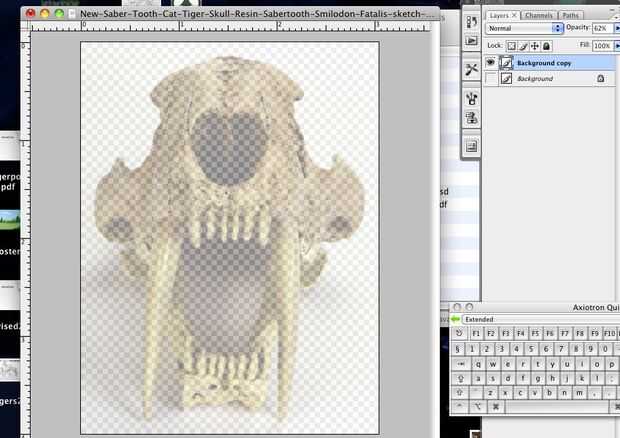Image resolution: width=620 pixels, height=438 pixels.
Task: Open the Brushes panel icon in dock
Action: (471, 98)
